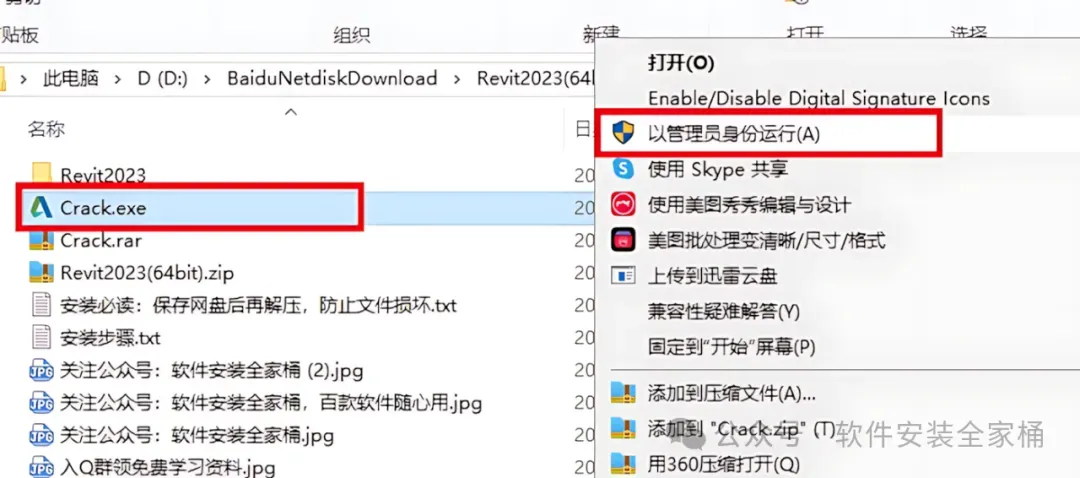Viewport: 1080px width, 478px height.
Task: Select 安装必读：保存网盘后再解压，防止文件损坏.txt
Action: [x=259, y=306]
